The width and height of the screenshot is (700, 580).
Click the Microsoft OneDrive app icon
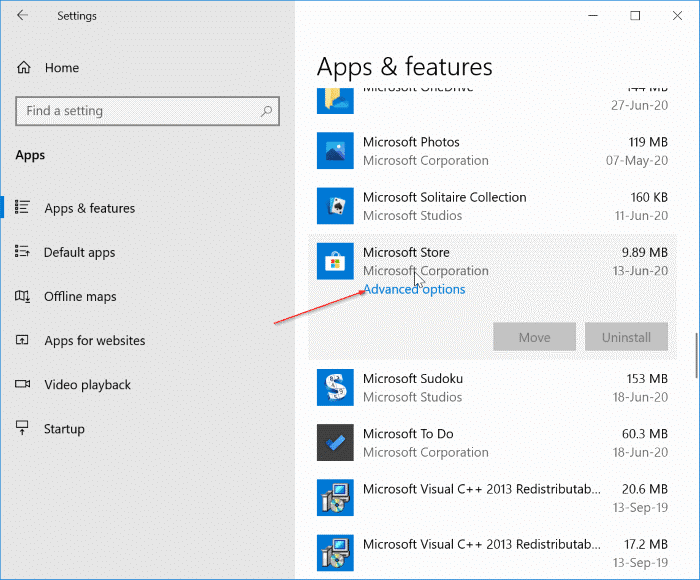(x=335, y=101)
